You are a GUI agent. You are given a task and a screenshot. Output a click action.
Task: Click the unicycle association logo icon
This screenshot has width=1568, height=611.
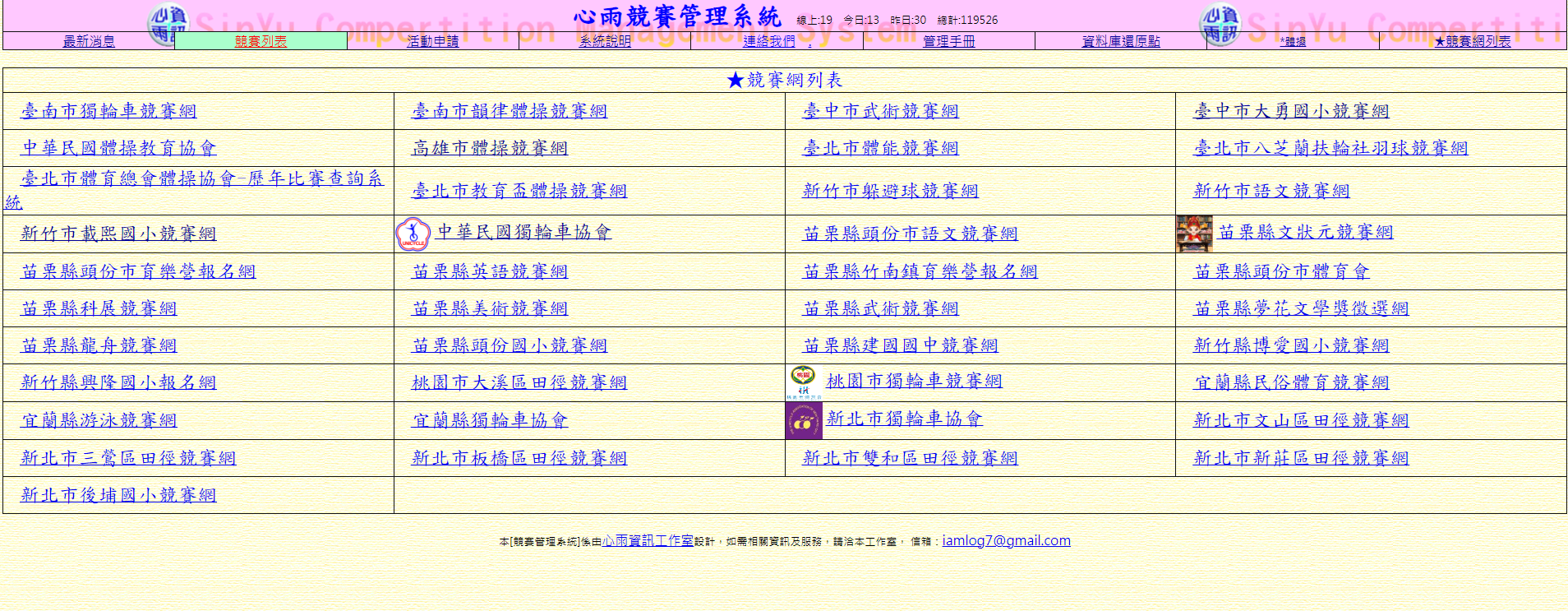[413, 234]
